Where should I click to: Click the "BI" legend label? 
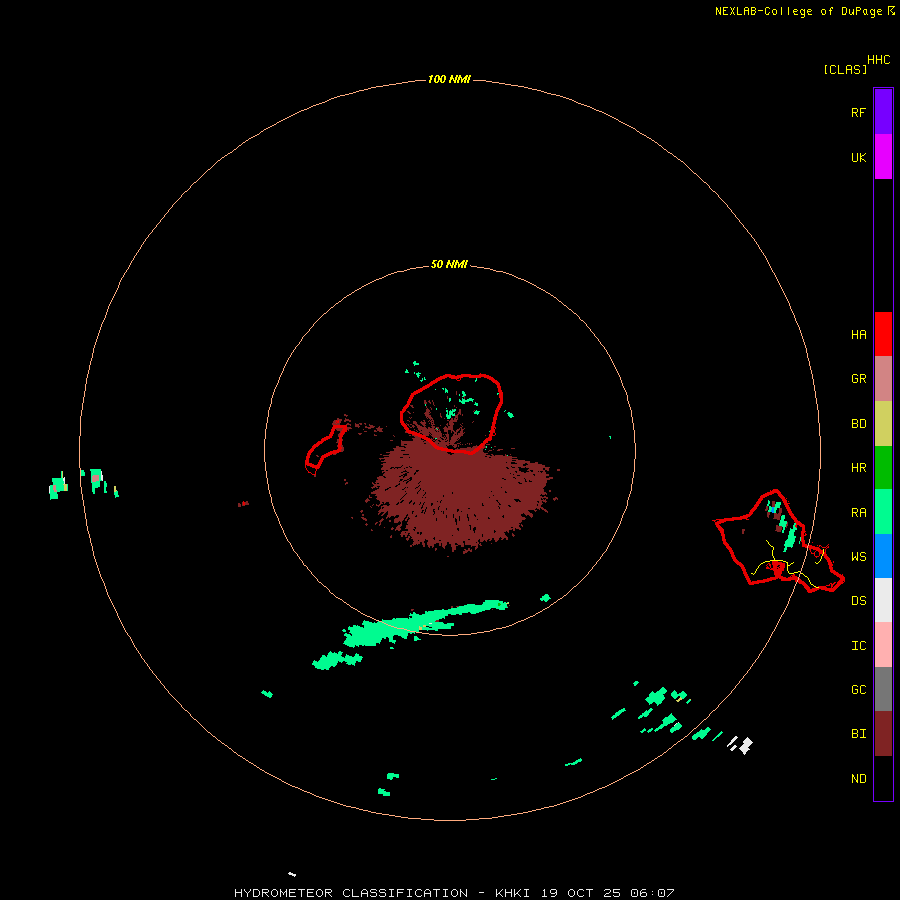point(858,734)
